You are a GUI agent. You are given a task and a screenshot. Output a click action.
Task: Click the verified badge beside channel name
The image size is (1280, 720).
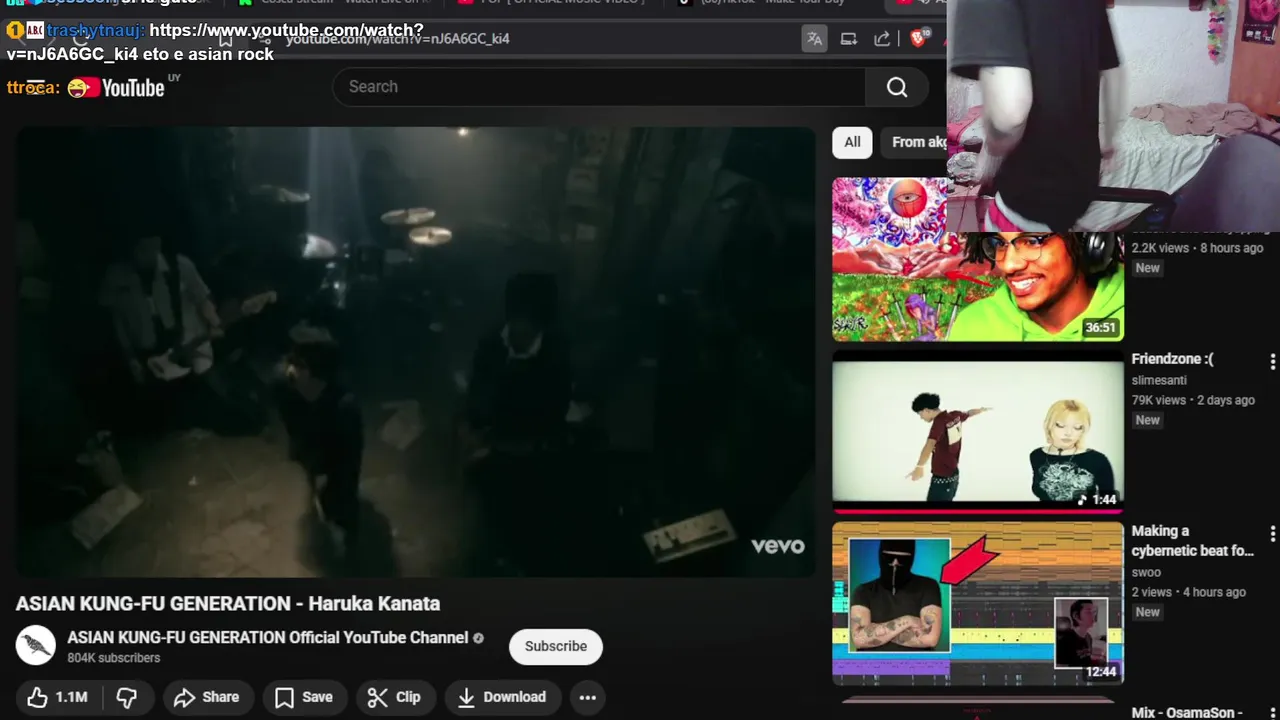(478, 638)
